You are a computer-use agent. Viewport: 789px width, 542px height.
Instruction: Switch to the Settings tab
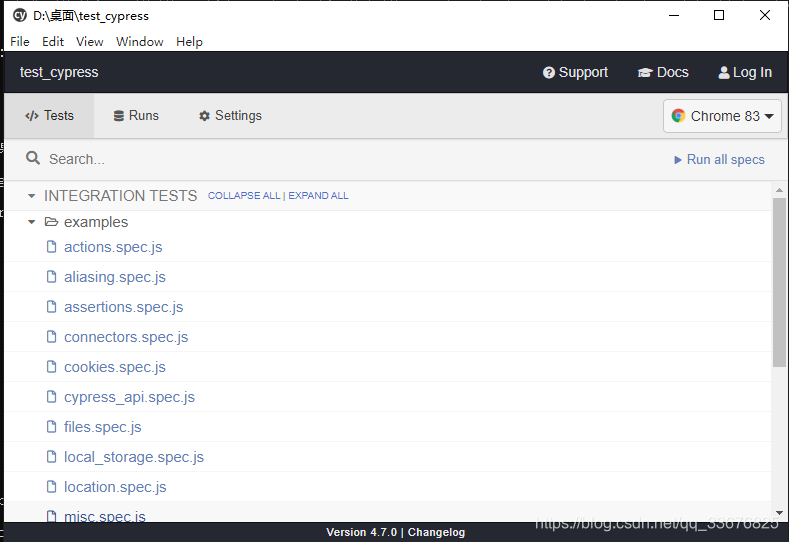230,116
